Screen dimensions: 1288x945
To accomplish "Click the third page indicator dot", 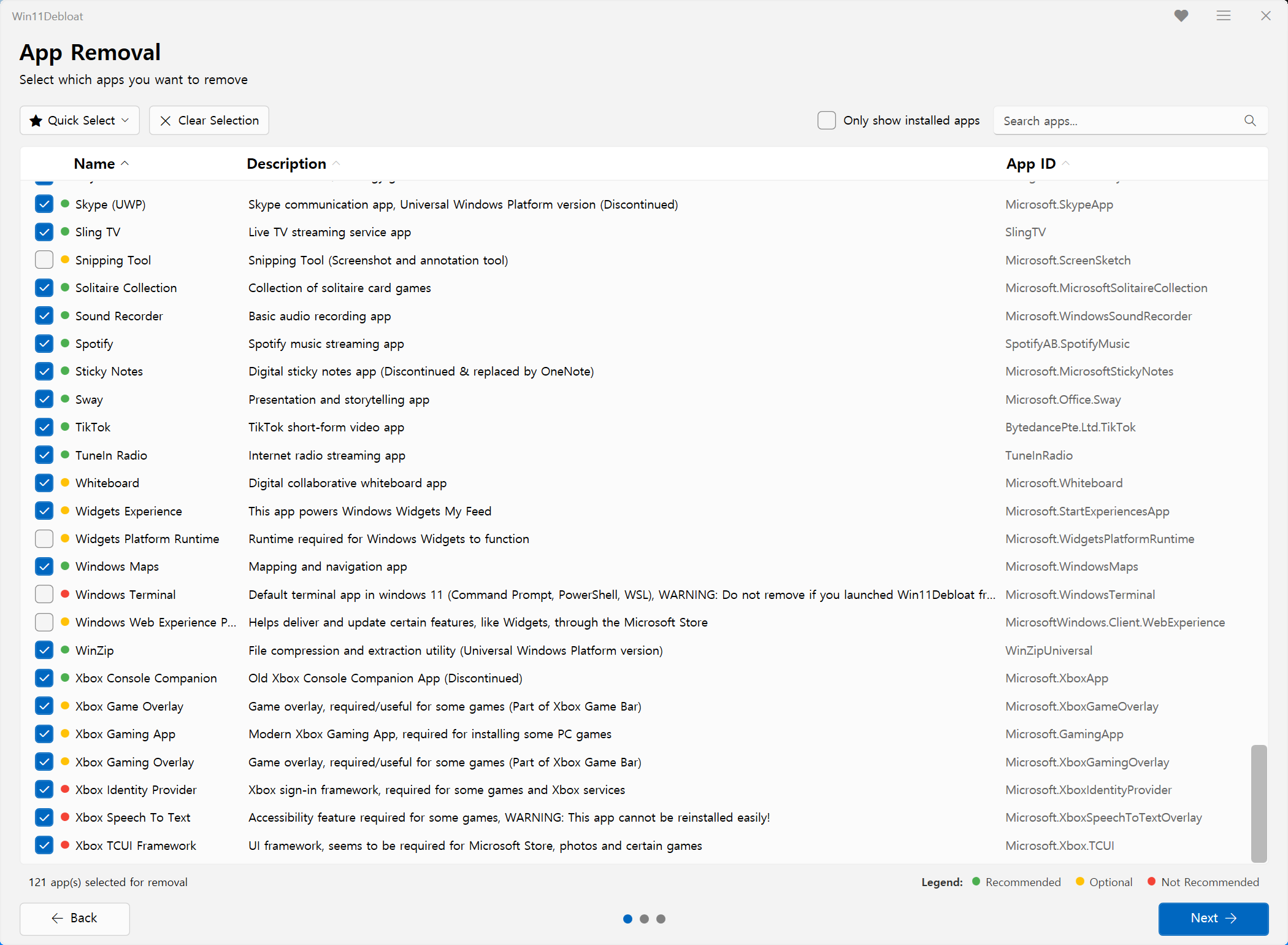I will pyautogui.click(x=661, y=919).
